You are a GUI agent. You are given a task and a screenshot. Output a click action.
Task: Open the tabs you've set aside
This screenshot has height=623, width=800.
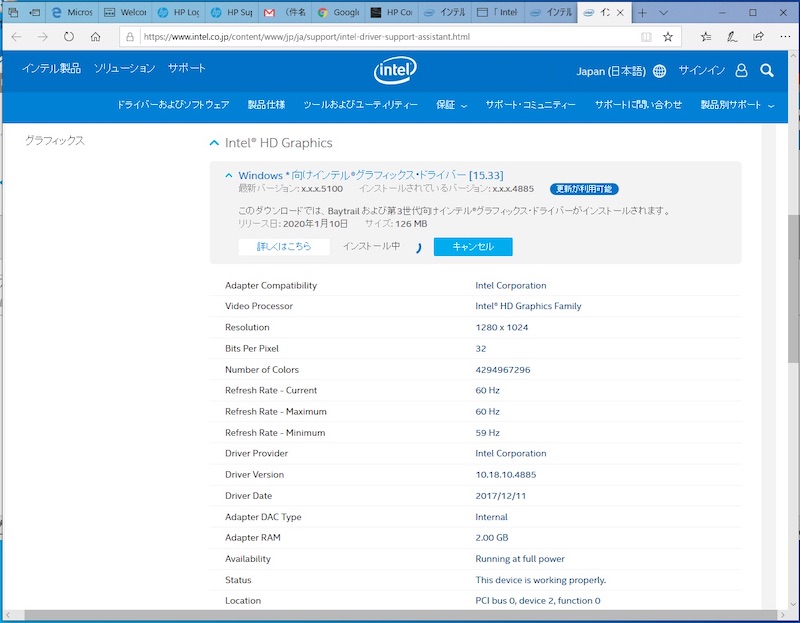coord(13,12)
